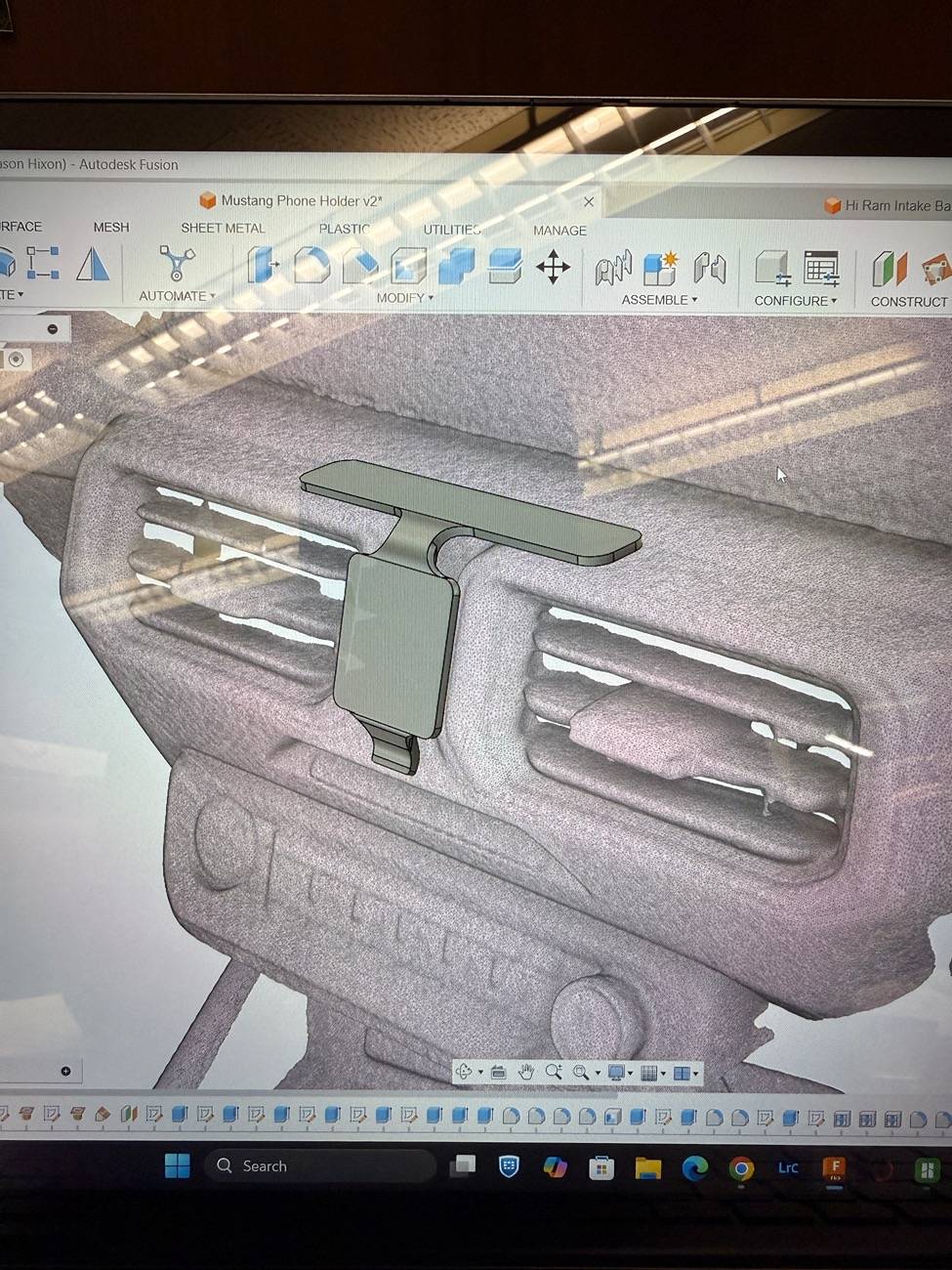
Task: Open the configuration table icon
Action: tap(821, 269)
